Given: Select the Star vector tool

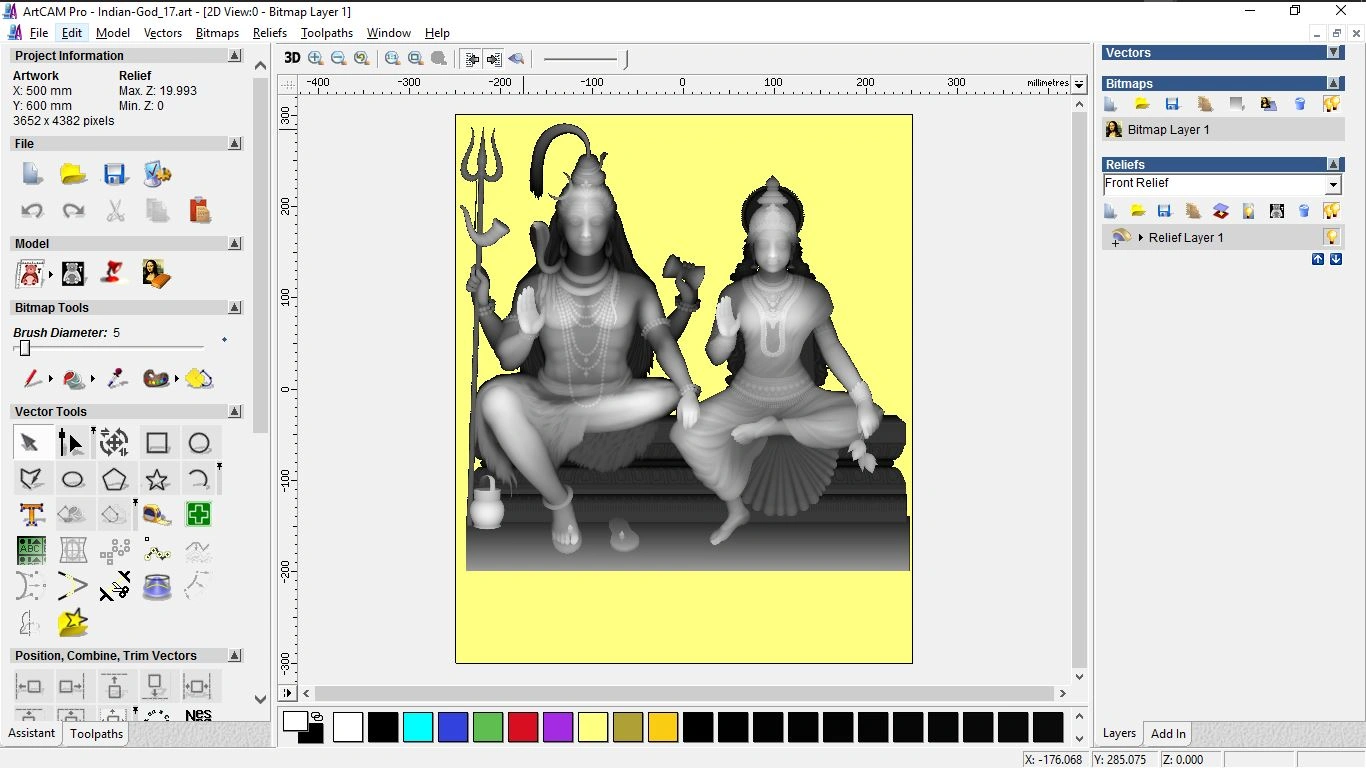Looking at the screenshot, I should (157, 479).
